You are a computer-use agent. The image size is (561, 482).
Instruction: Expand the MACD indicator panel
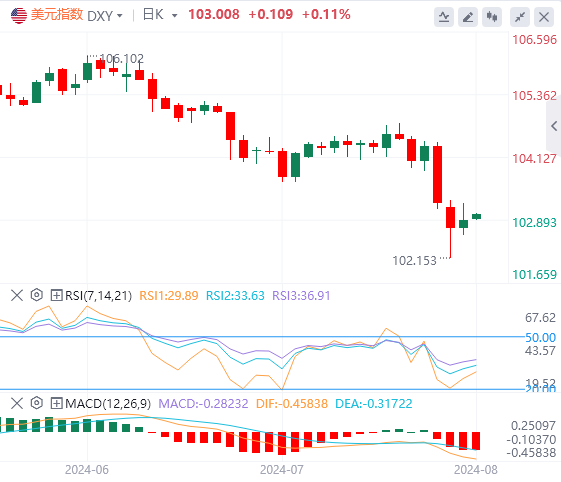[x=57, y=403]
